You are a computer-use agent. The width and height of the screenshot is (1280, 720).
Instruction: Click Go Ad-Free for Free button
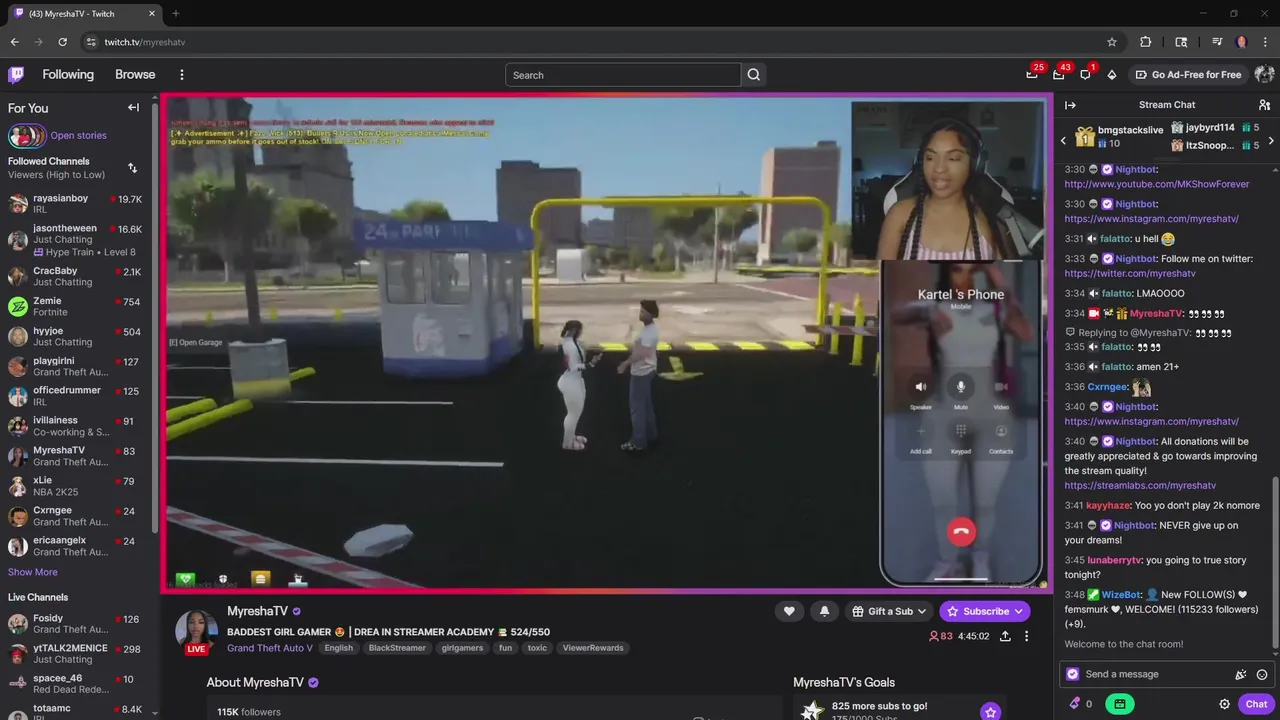click(x=1187, y=74)
